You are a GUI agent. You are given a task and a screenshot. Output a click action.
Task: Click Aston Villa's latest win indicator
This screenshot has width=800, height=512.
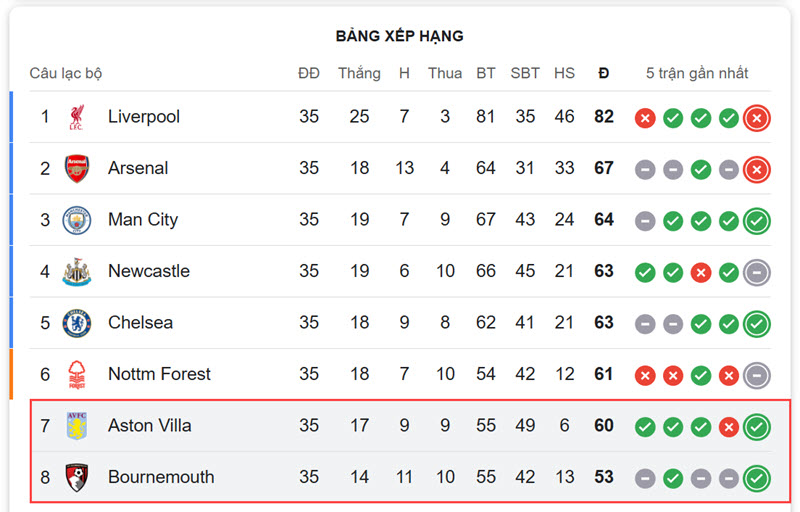pos(757,426)
